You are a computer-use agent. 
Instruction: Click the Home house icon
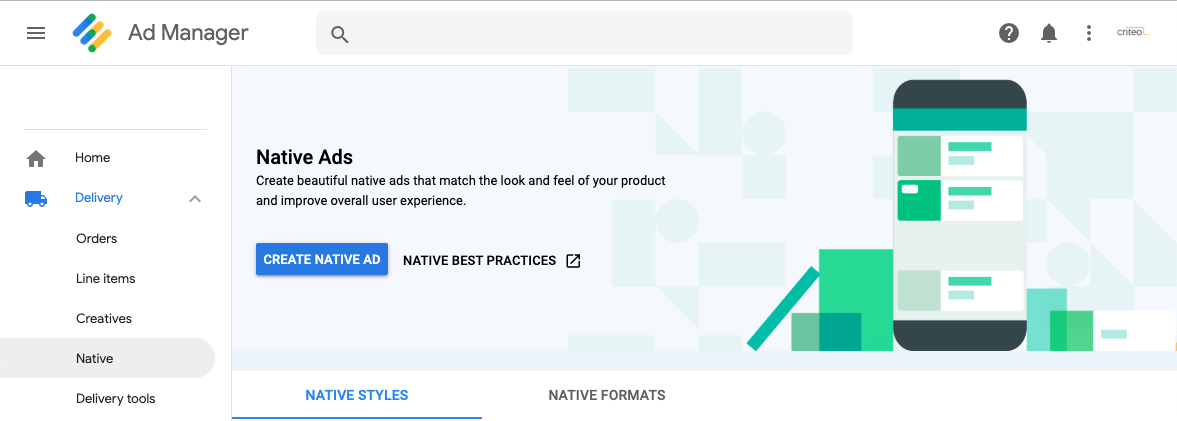tap(36, 158)
